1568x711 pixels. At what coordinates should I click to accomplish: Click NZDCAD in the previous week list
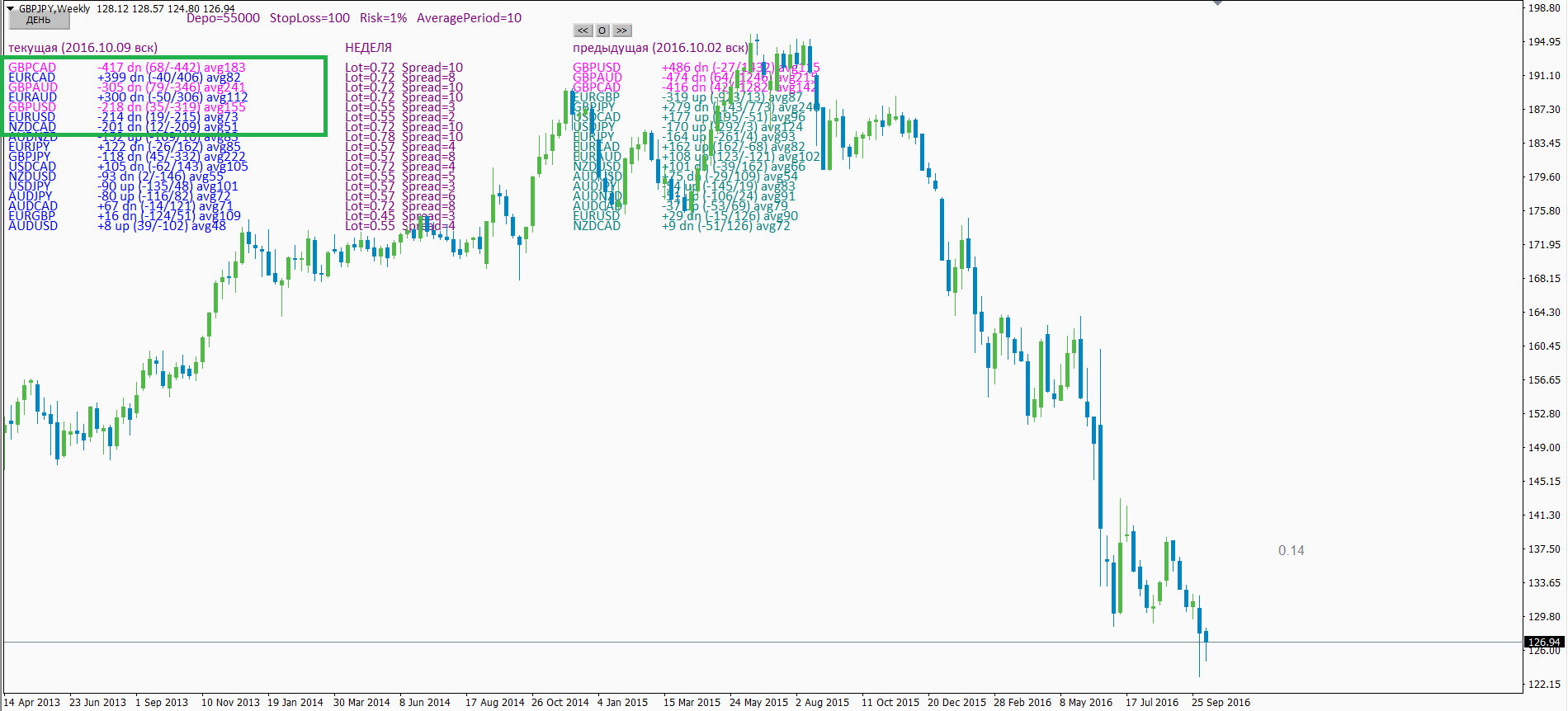pos(597,226)
